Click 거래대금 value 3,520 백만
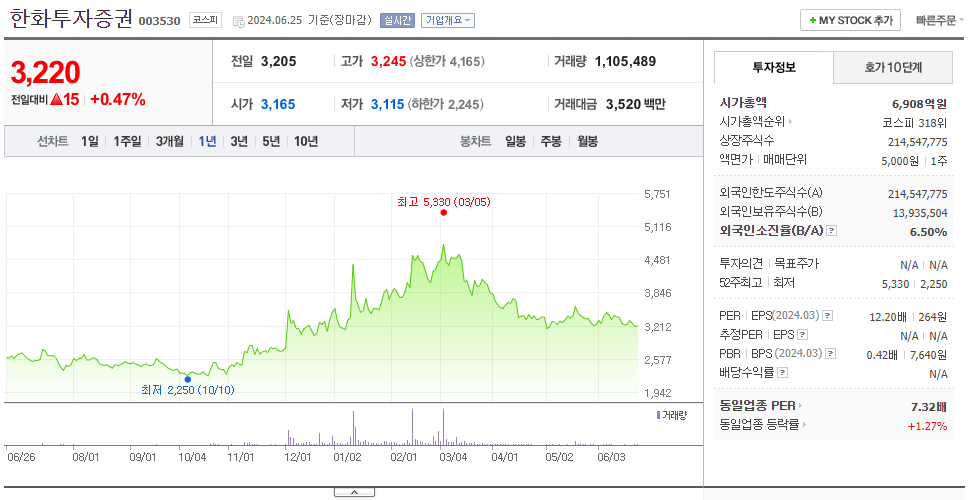The height and width of the screenshot is (500, 968). pyautogui.click(x=636, y=104)
